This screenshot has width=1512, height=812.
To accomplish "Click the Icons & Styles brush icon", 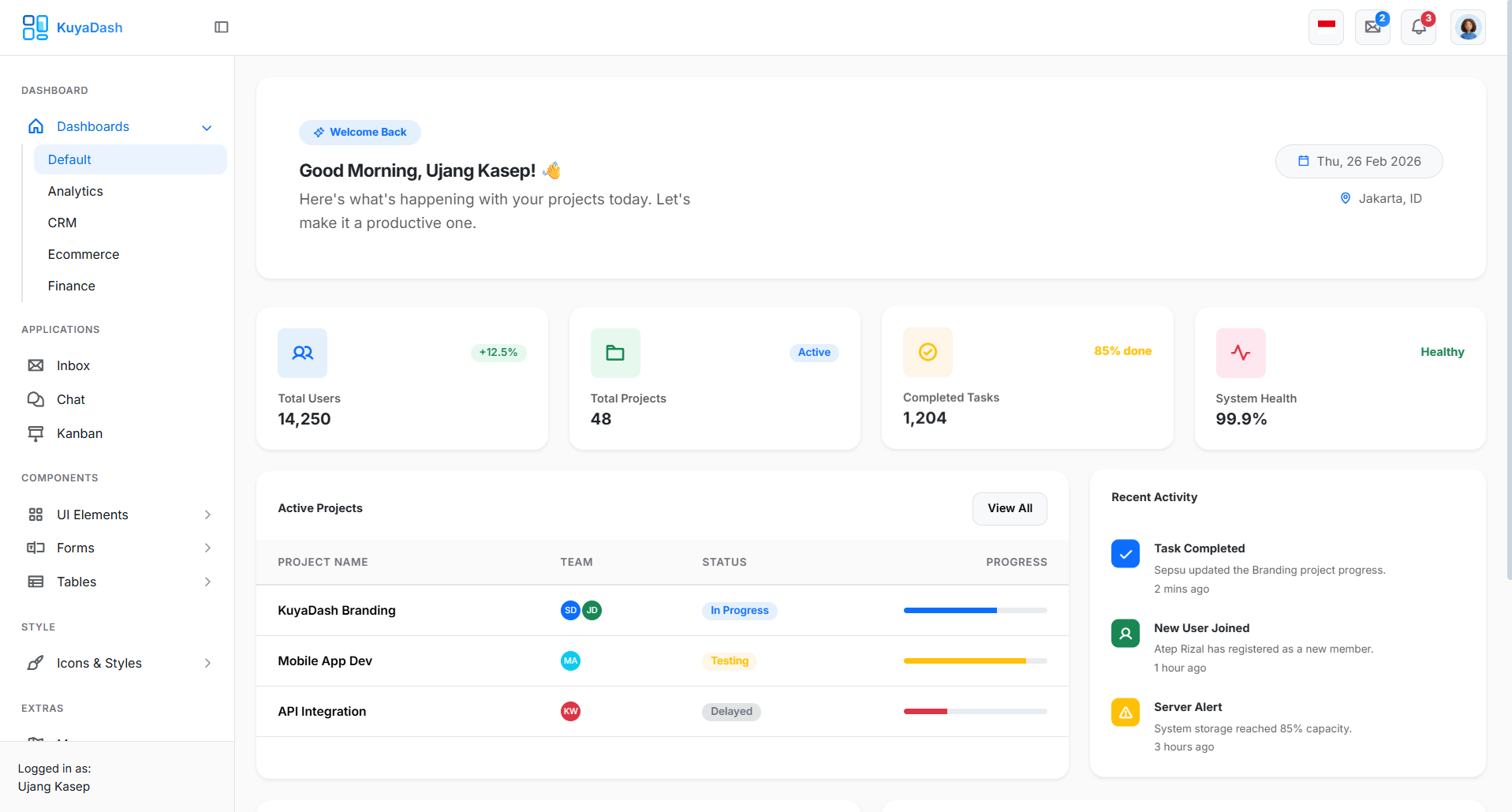I will 35,663.
